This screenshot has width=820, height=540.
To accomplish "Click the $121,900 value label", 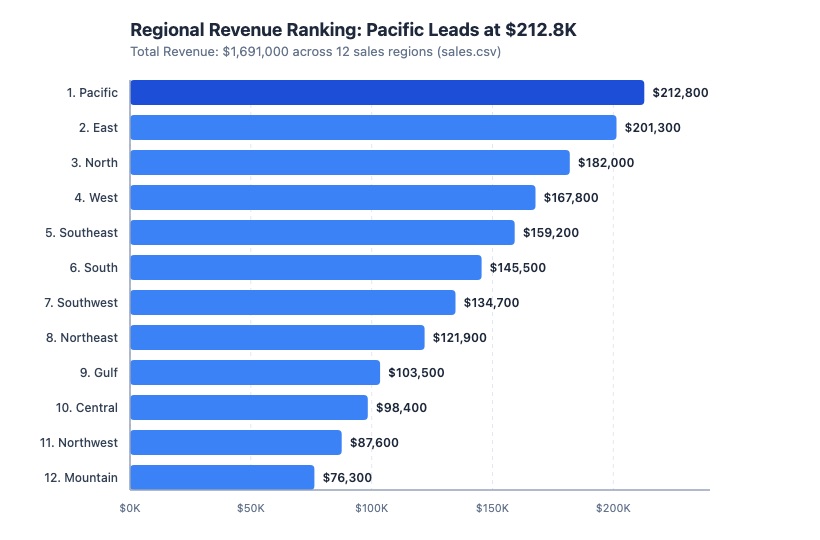I will (x=460, y=338).
